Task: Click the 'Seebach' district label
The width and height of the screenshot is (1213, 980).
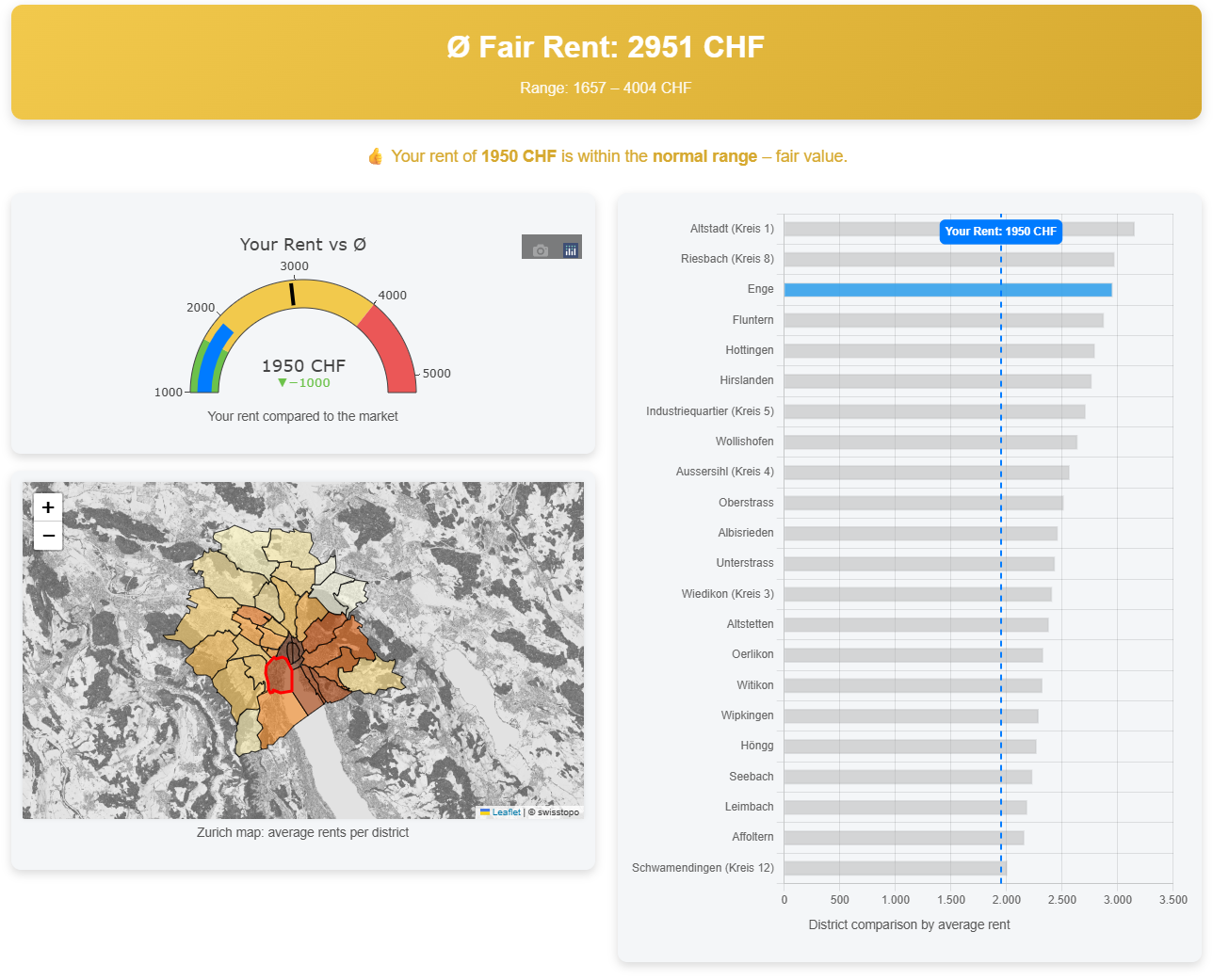Action: pyautogui.click(x=752, y=777)
